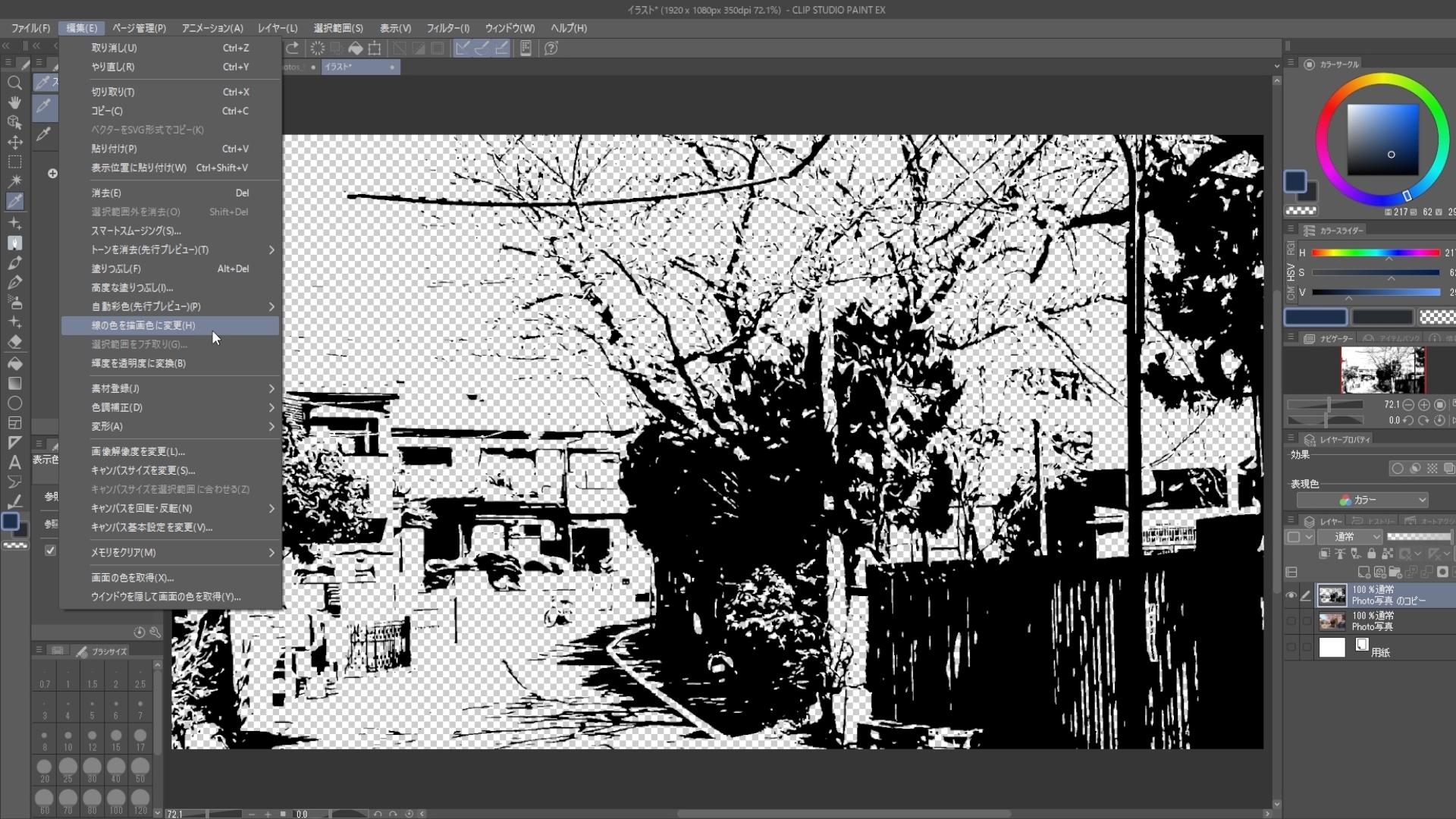Click the new layer folder icon

click(1395, 573)
